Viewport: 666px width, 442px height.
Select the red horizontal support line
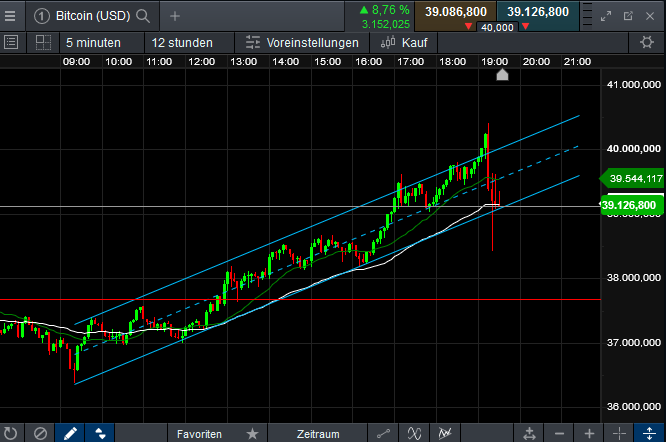[x=300, y=300]
